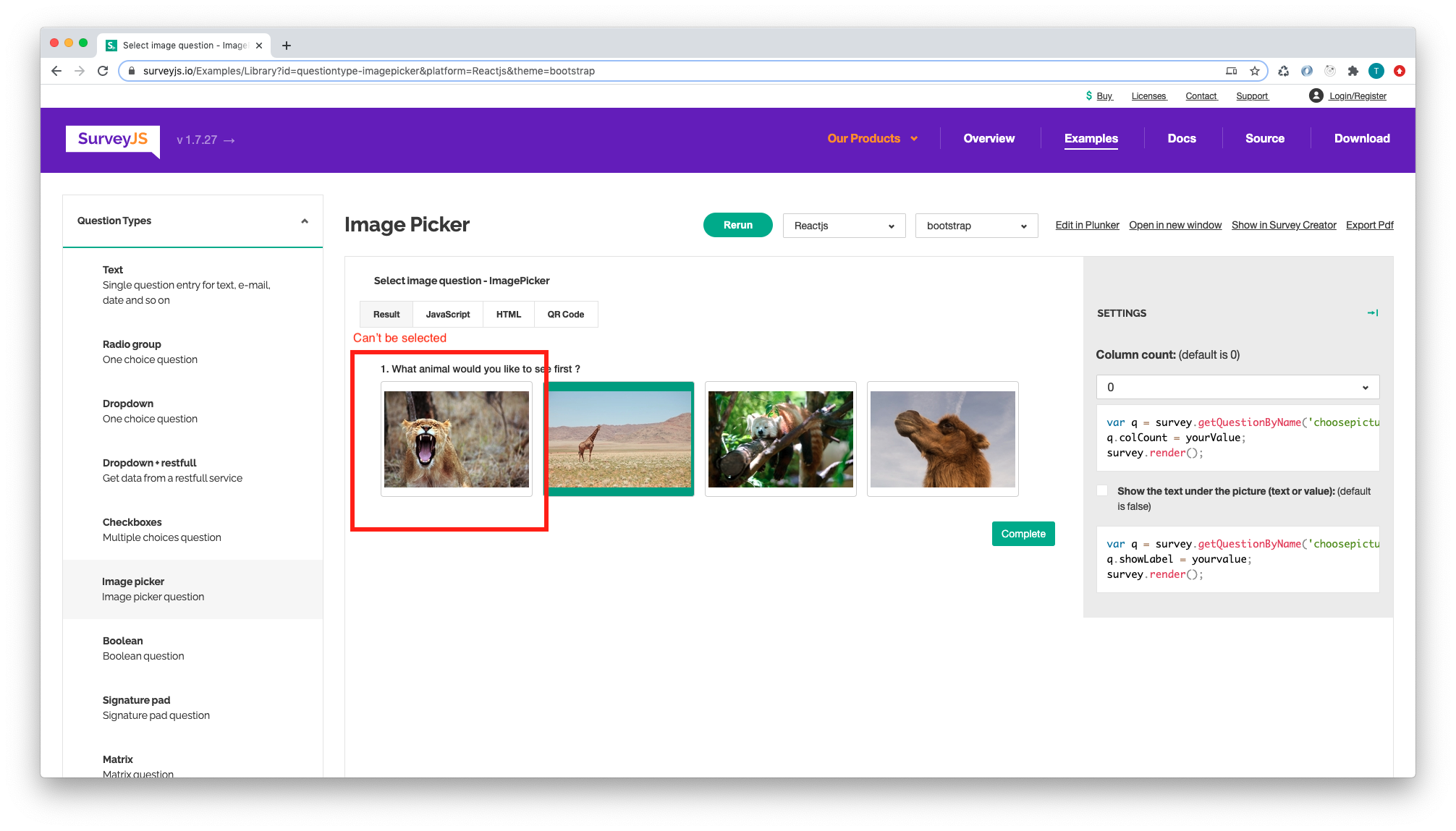Open the Reactjs platform dropdown
The height and width of the screenshot is (831, 1456).
[x=844, y=225]
